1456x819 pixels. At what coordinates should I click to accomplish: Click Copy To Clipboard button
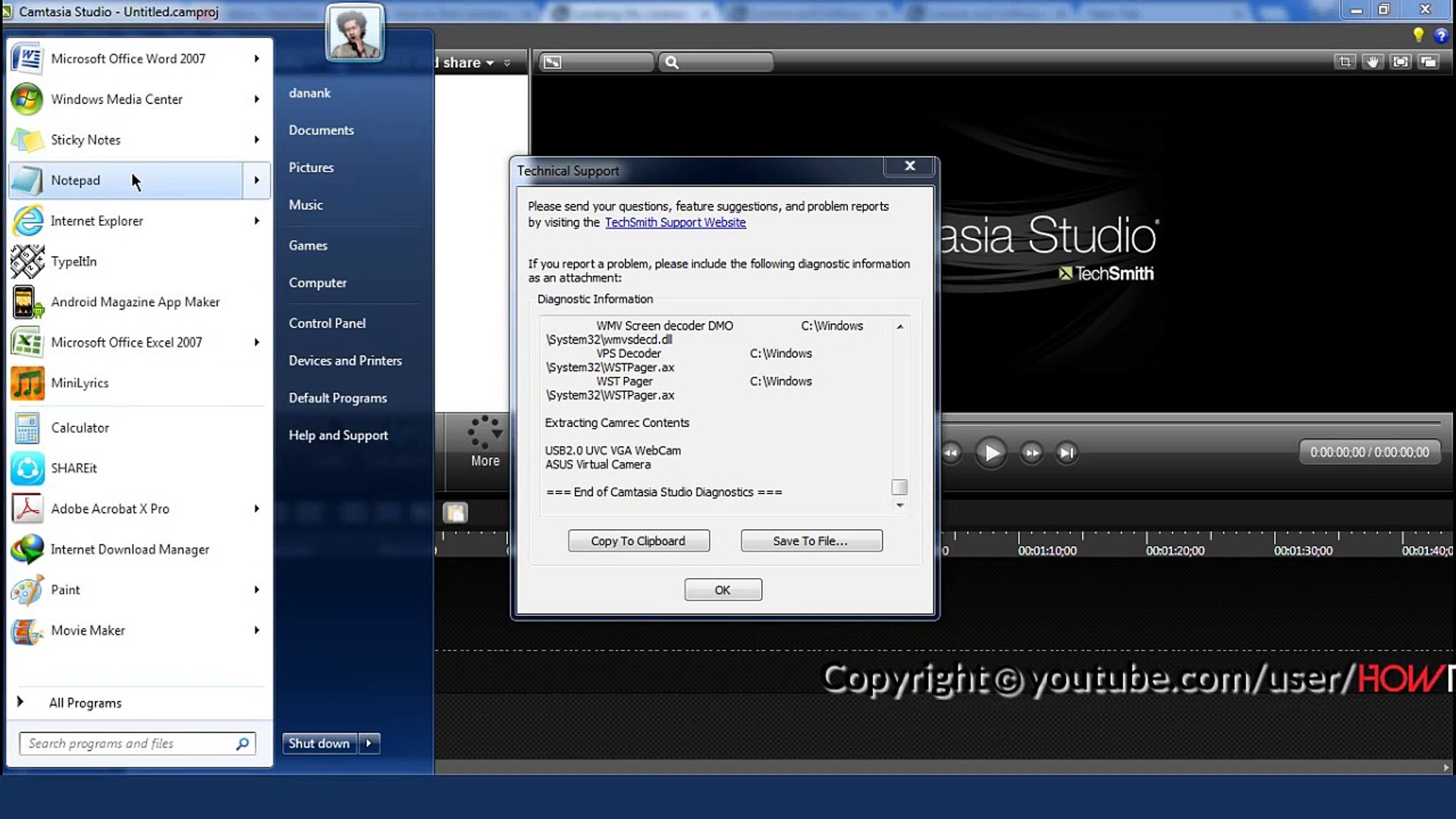point(638,541)
